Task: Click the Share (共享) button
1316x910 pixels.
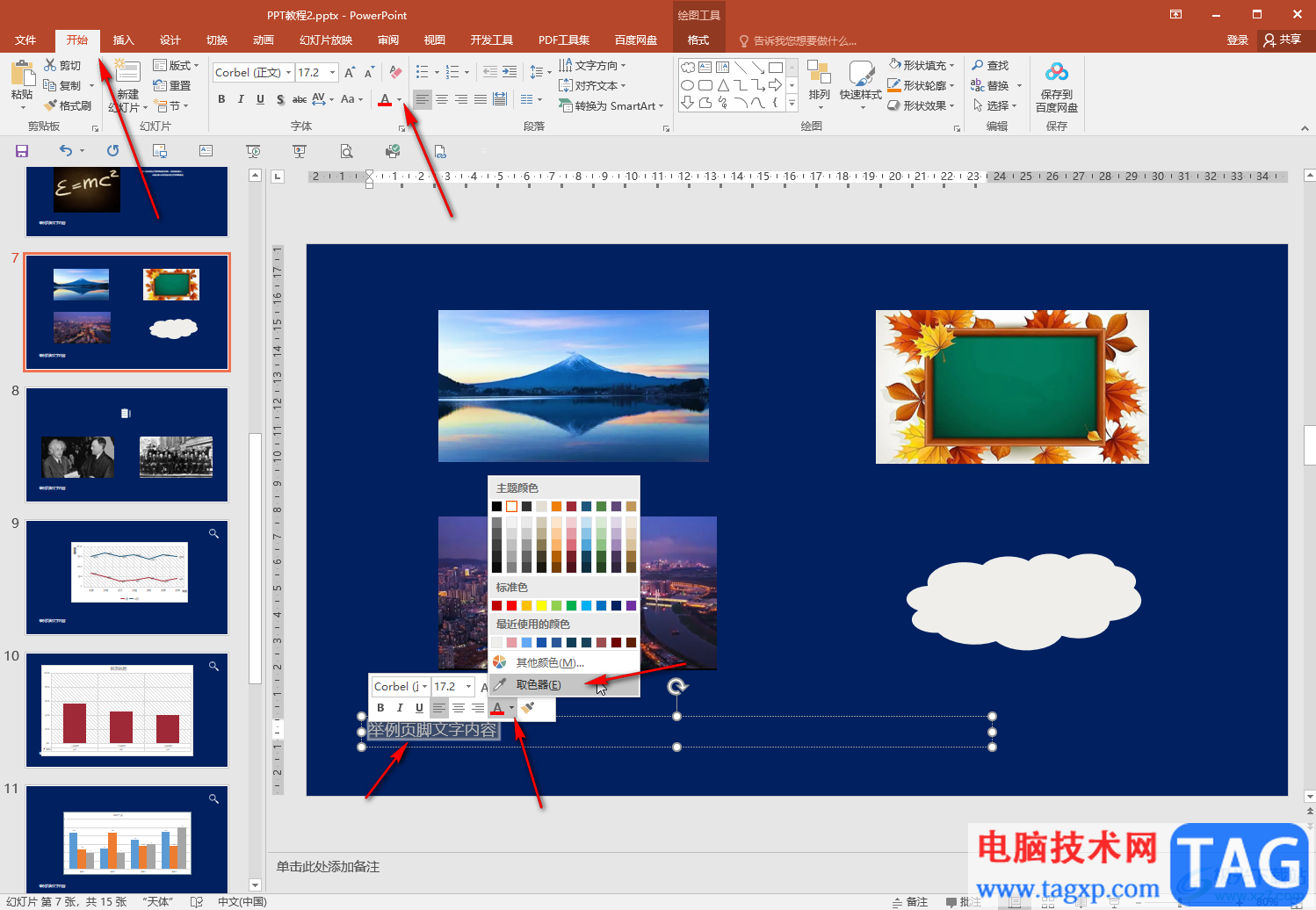Action: tap(1283, 40)
